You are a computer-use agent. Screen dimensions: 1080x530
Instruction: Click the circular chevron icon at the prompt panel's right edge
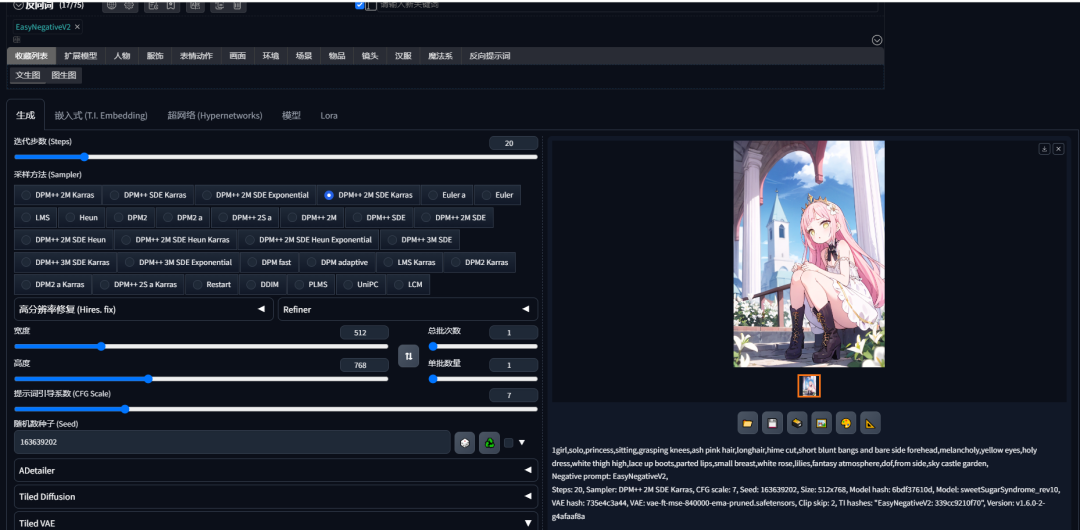[877, 40]
